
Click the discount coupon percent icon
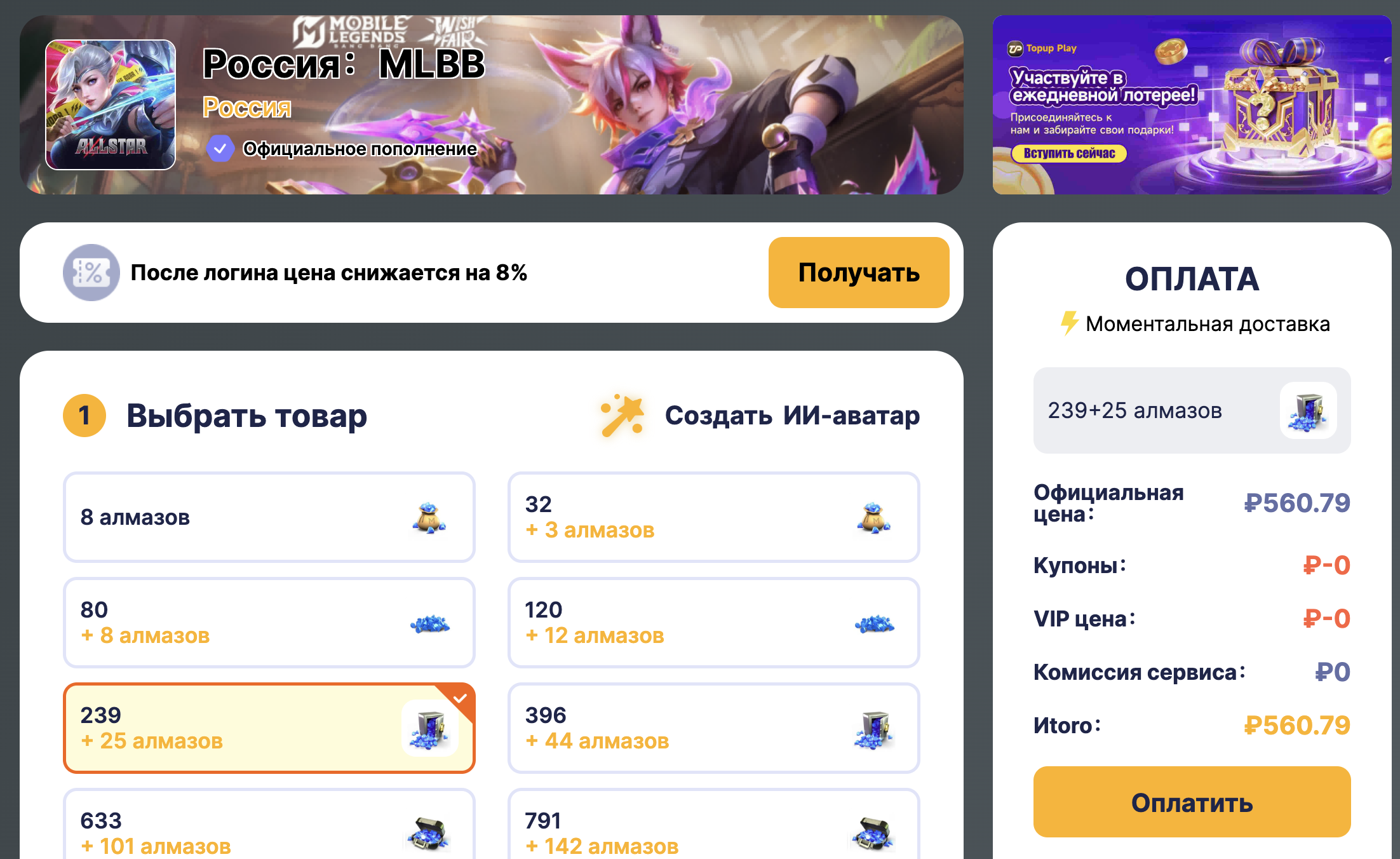(x=91, y=273)
